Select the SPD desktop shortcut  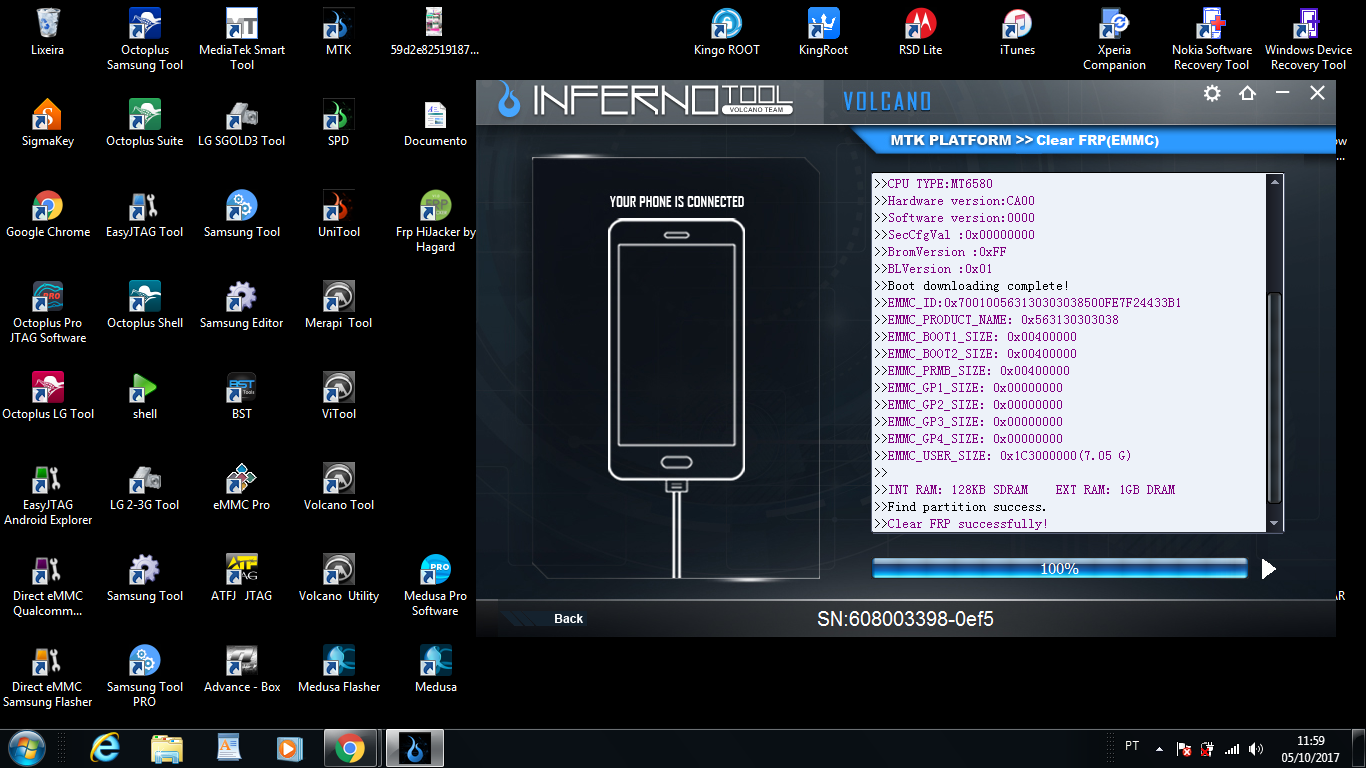click(338, 123)
